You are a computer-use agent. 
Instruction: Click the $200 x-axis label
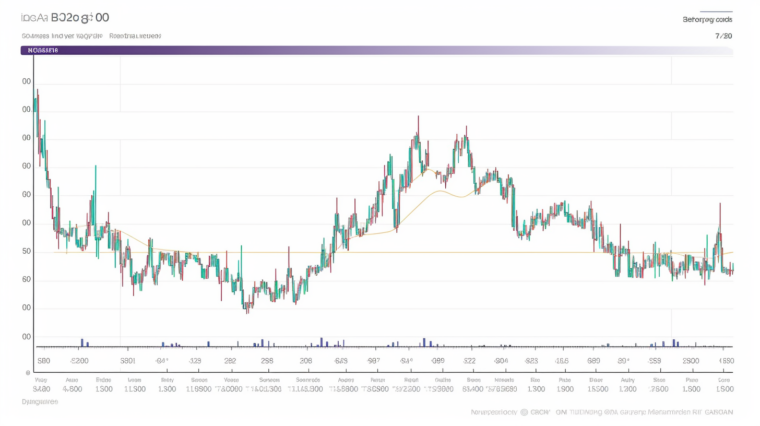pyautogui.click(x=78, y=360)
